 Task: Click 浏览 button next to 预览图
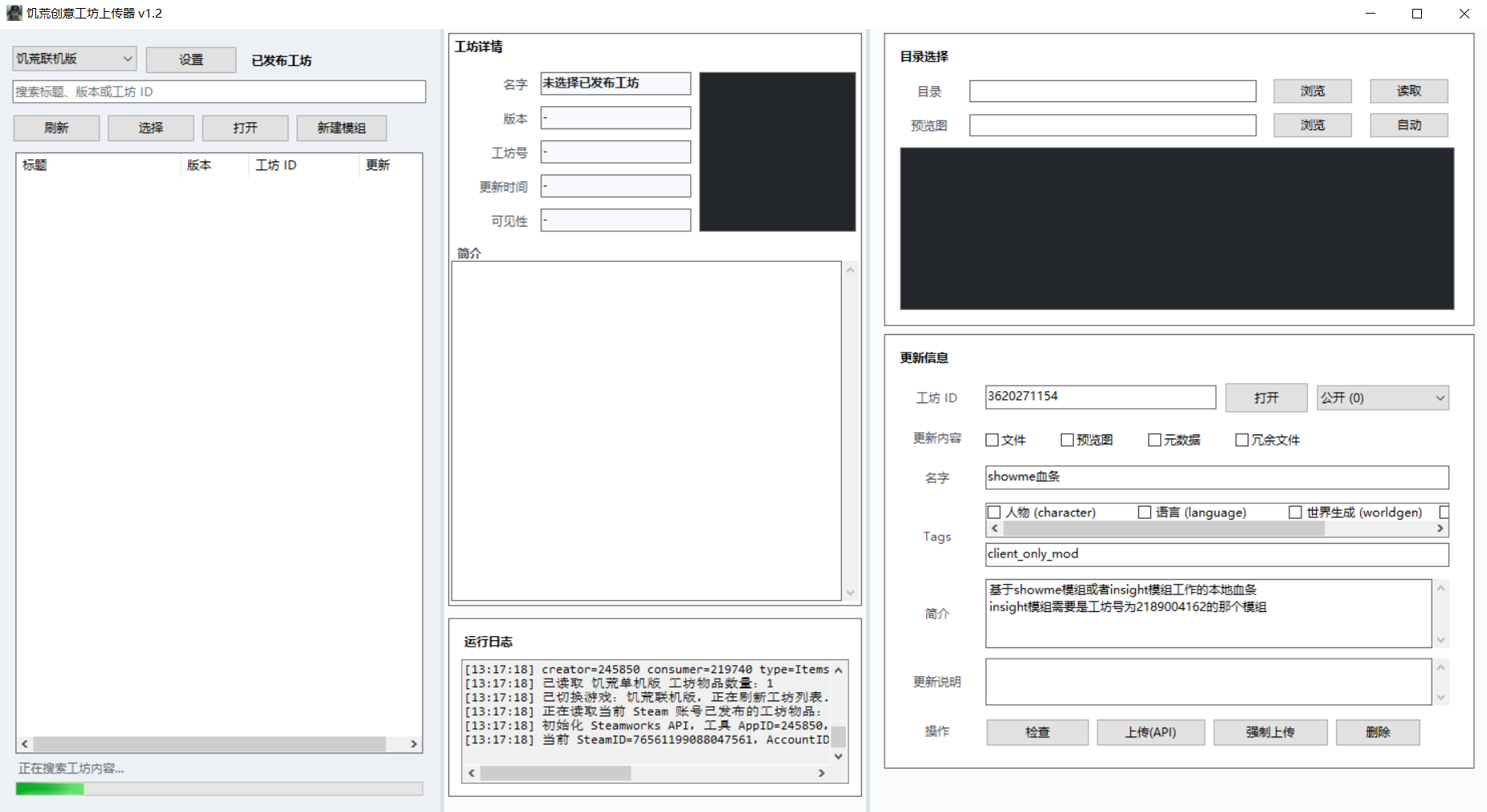pyautogui.click(x=1313, y=125)
